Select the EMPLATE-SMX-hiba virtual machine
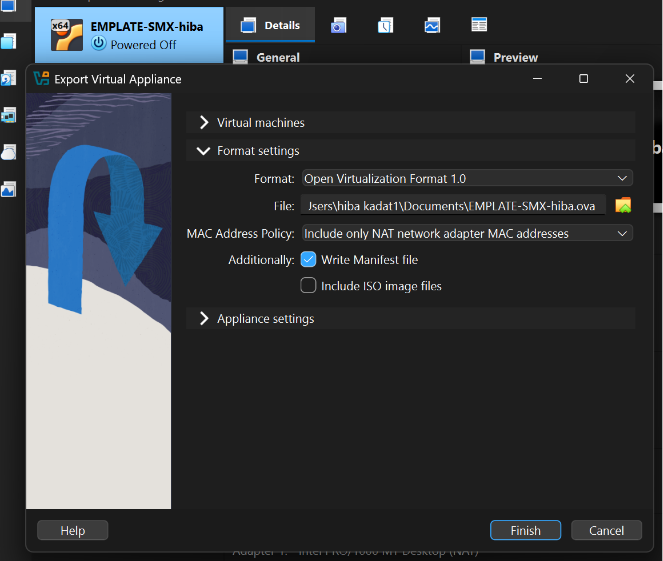Viewport: 663px width, 561px height. point(129,35)
